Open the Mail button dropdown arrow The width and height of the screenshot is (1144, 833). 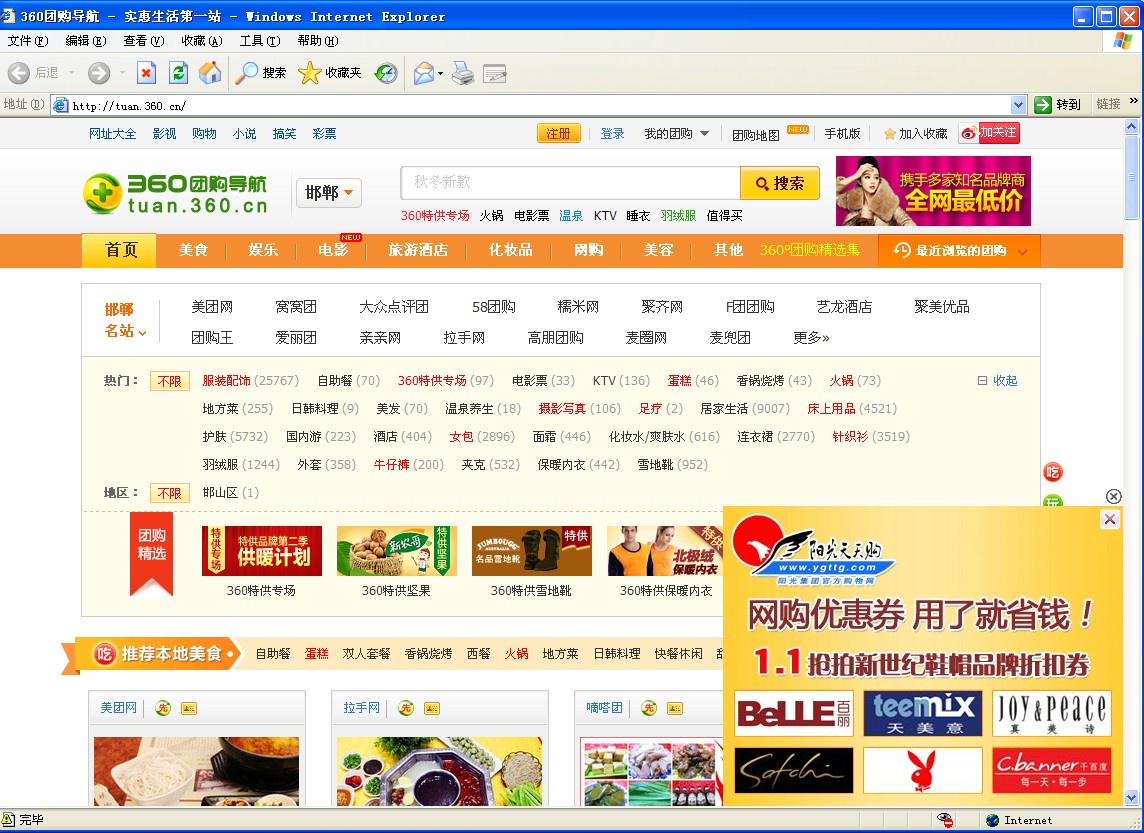(x=440, y=73)
